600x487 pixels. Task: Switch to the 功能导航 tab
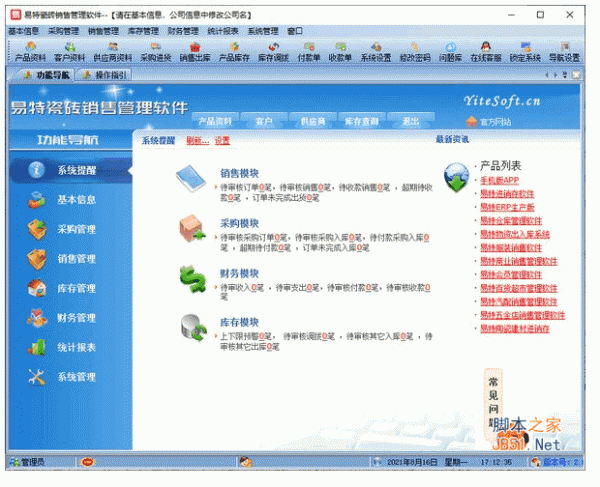46,75
